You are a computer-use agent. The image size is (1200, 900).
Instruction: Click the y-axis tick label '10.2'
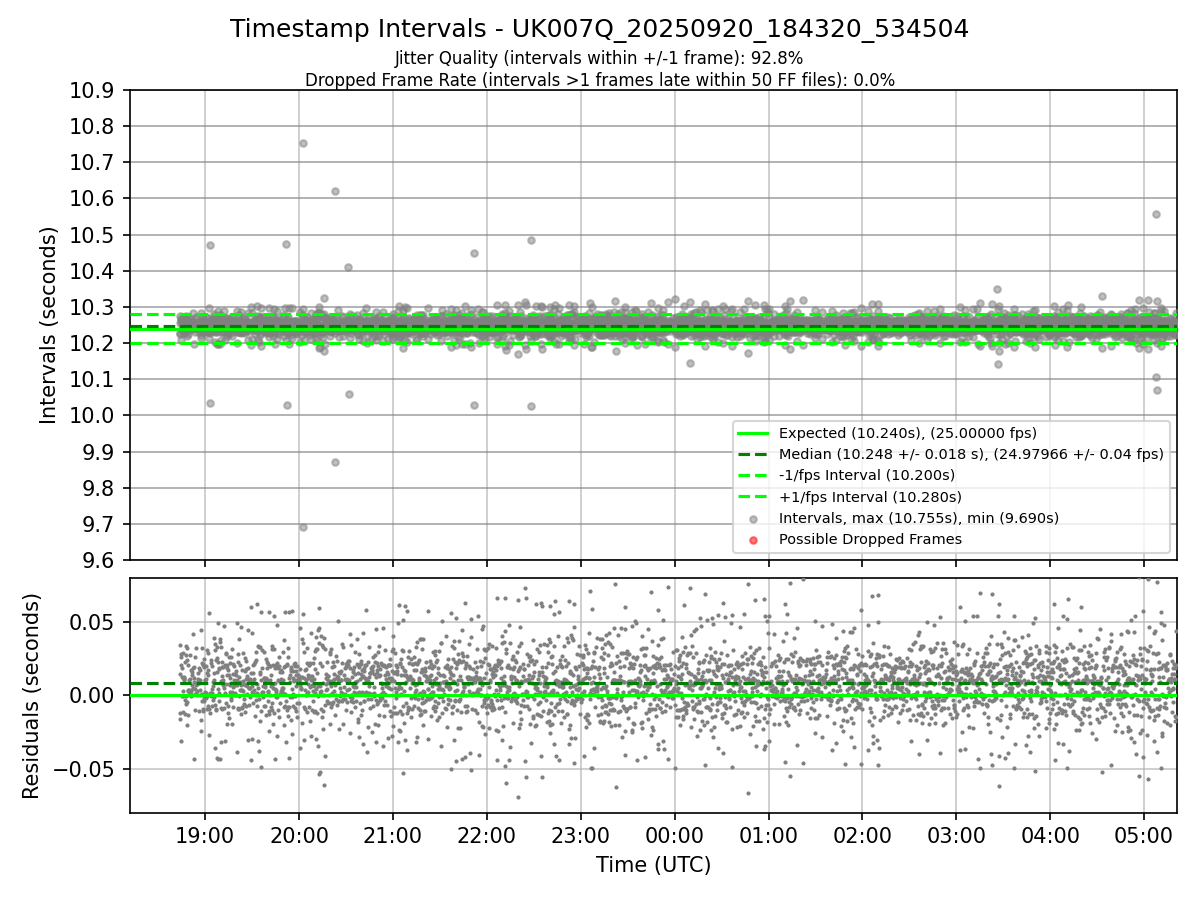[x=91, y=343]
